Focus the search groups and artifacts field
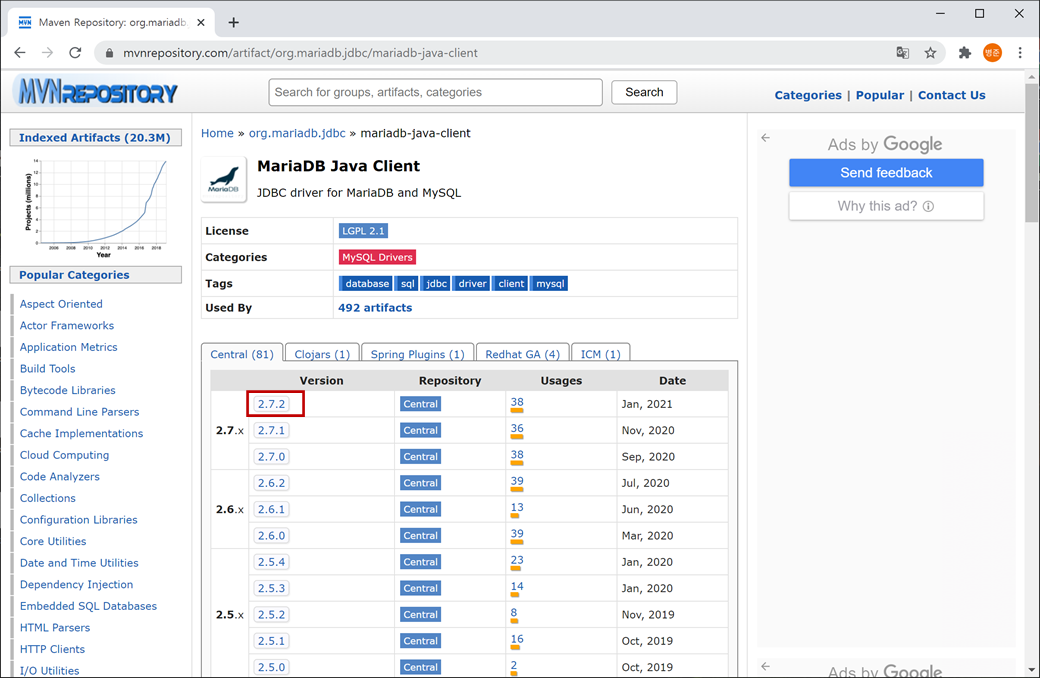Screen dimensions: 1040x678 coord(435,92)
